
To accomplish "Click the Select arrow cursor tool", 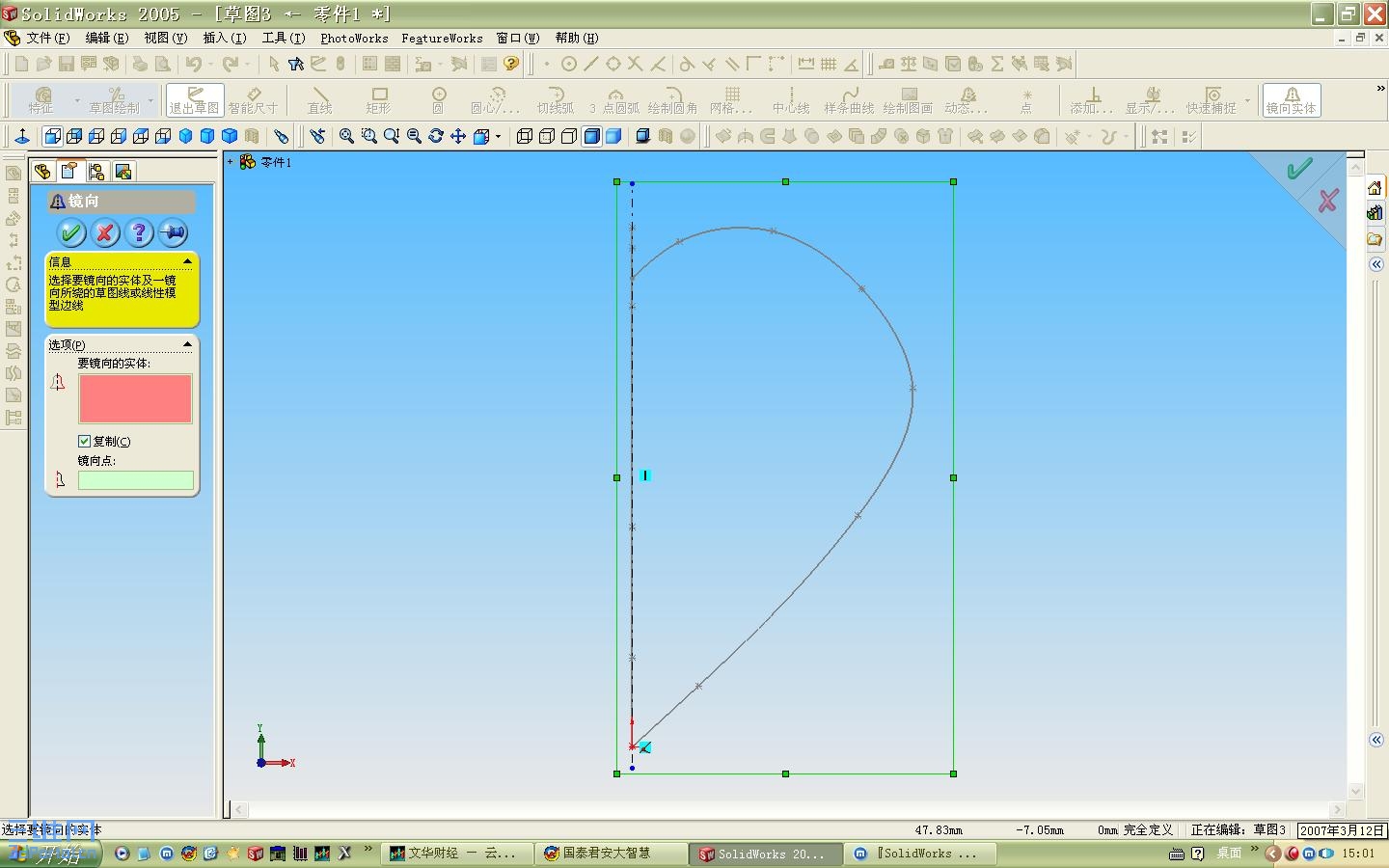I will coord(274,64).
